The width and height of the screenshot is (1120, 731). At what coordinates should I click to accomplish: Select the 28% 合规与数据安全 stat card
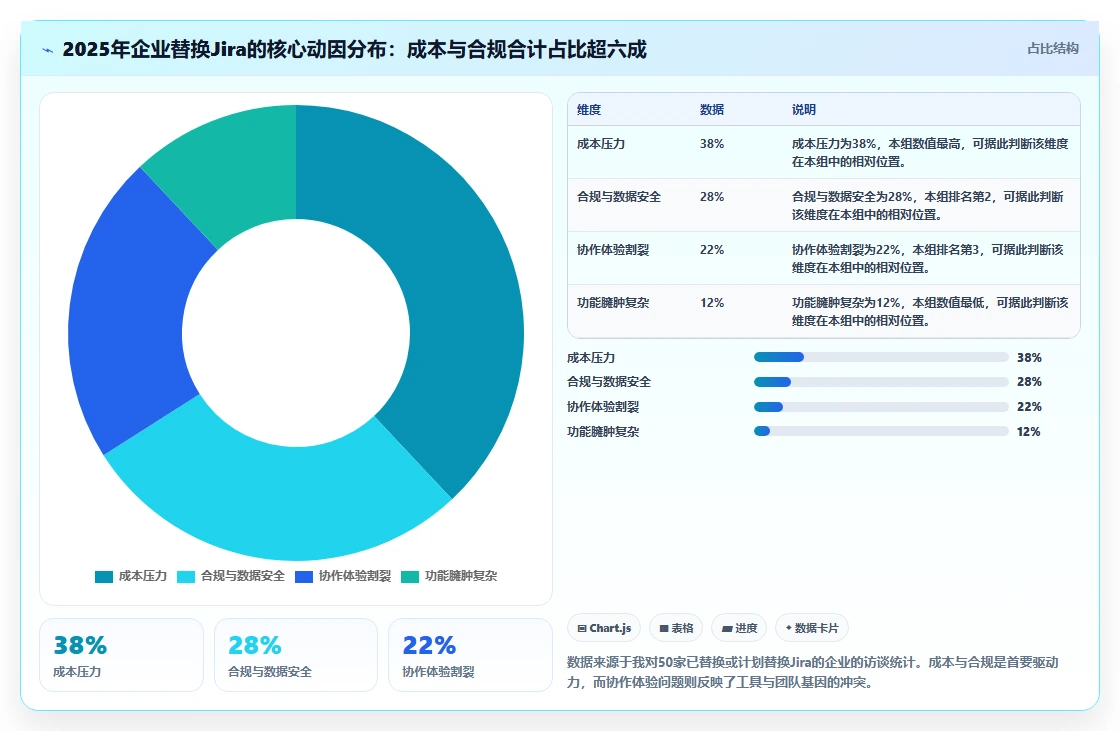[x=296, y=655]
